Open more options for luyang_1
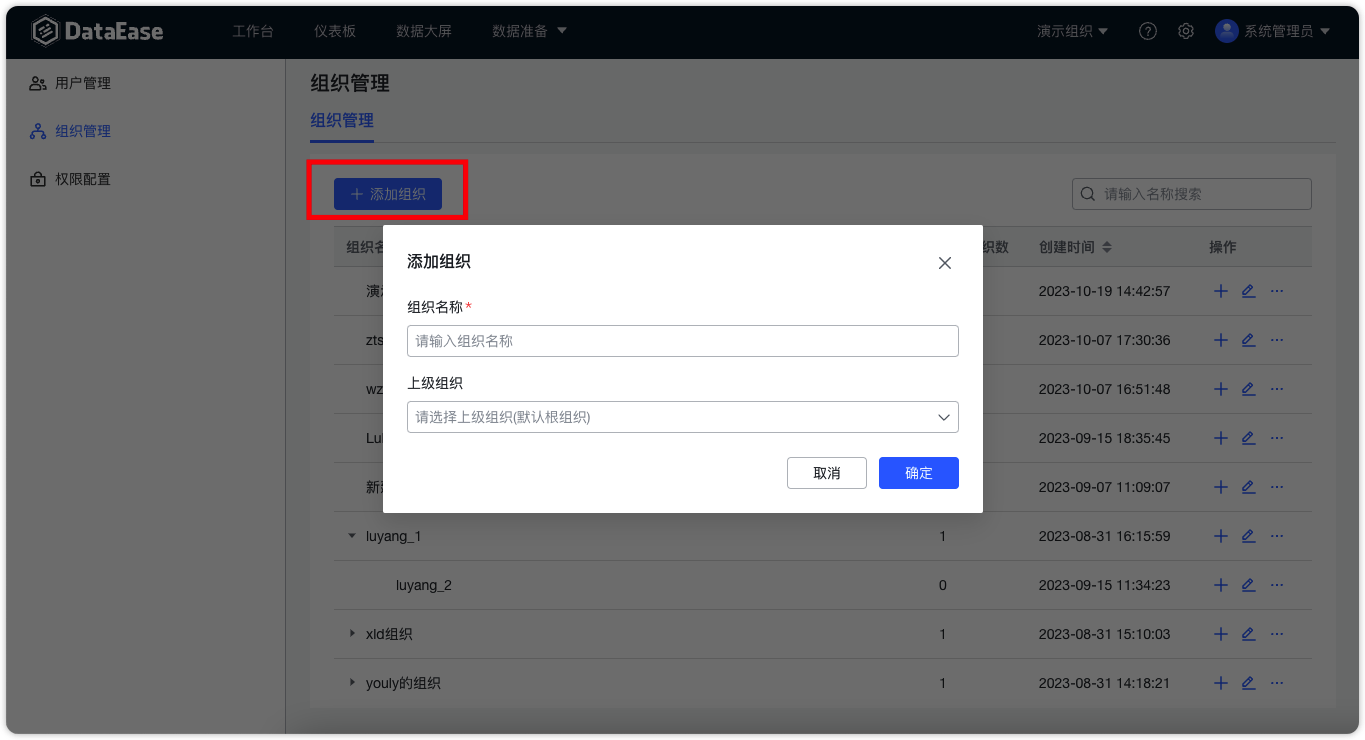 click(1277, 536)
